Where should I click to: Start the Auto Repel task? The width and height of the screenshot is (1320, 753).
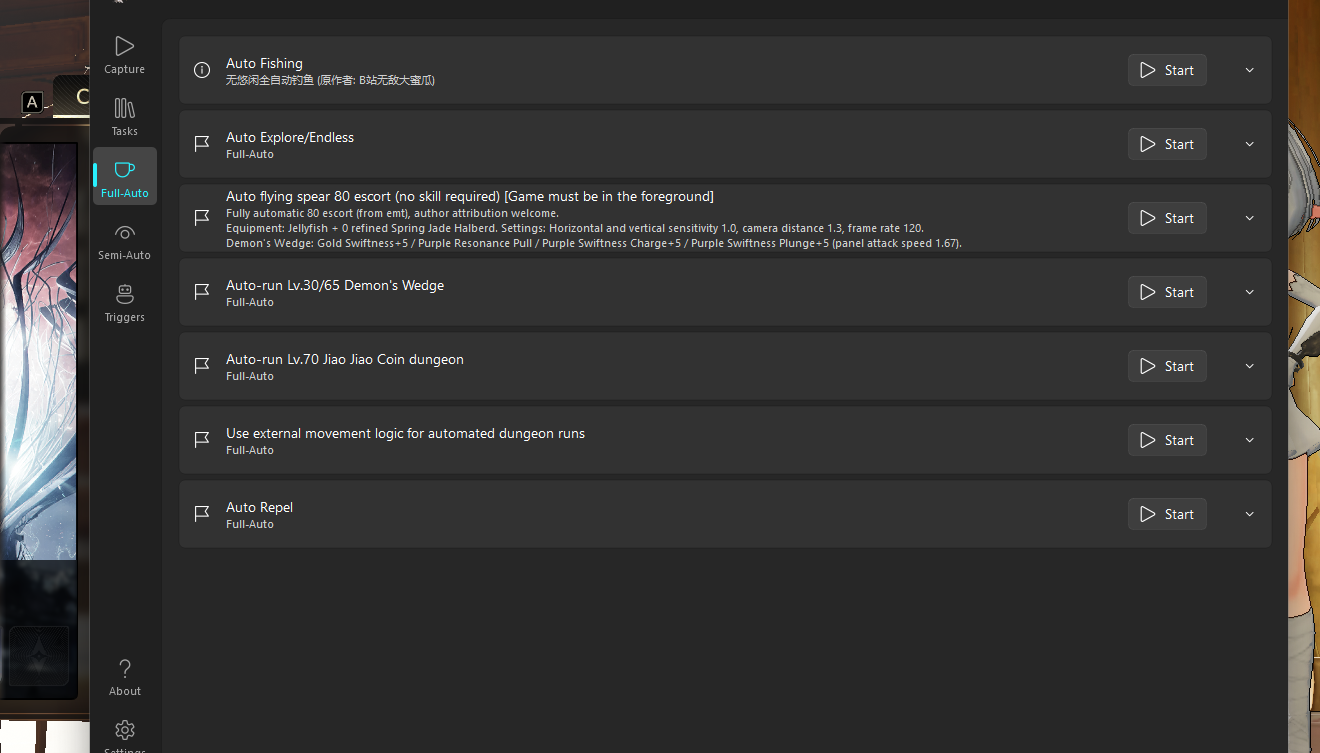pos(1167,514)
